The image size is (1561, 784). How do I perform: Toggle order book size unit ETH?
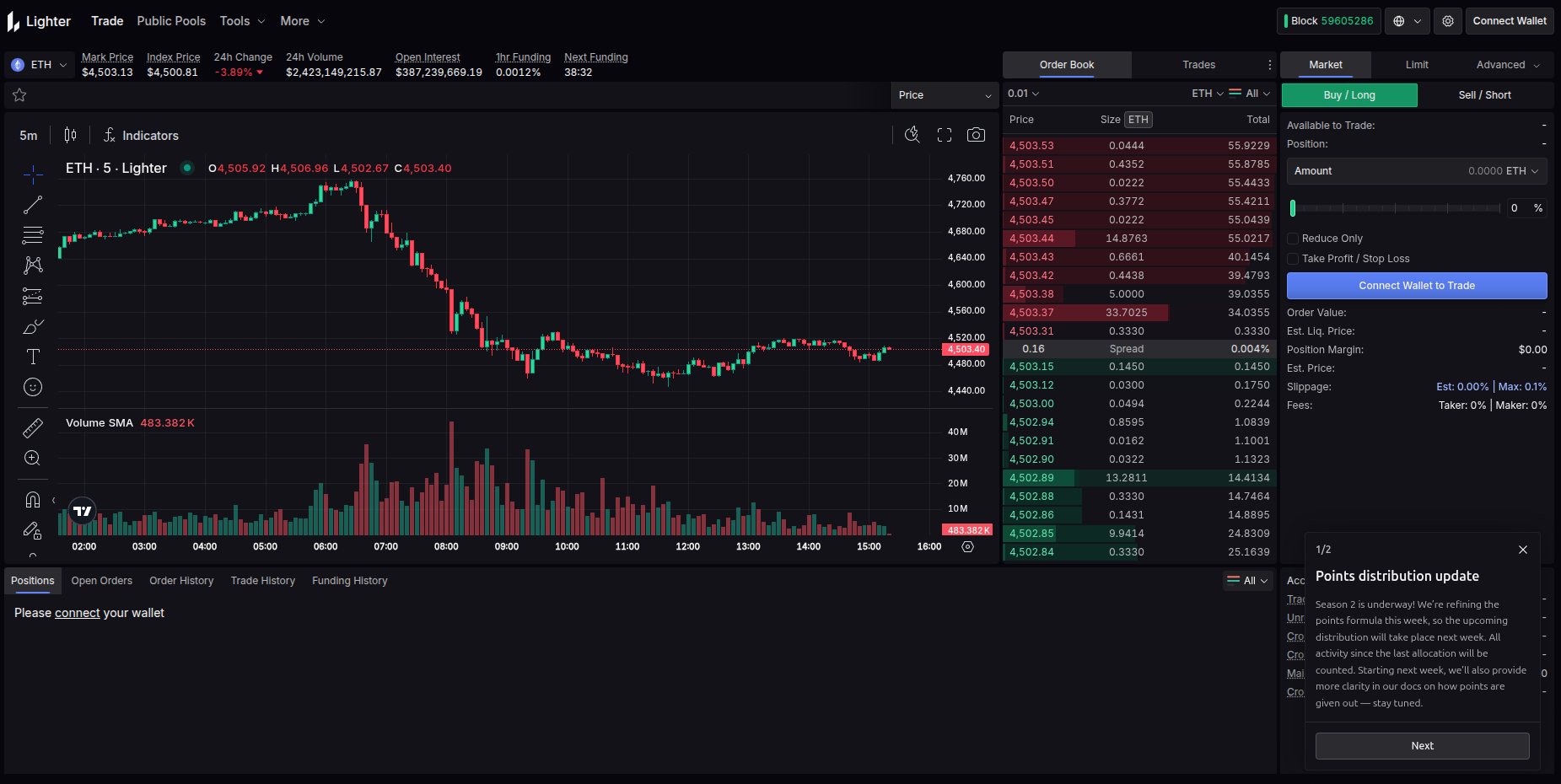click(x=1138, y=120)
